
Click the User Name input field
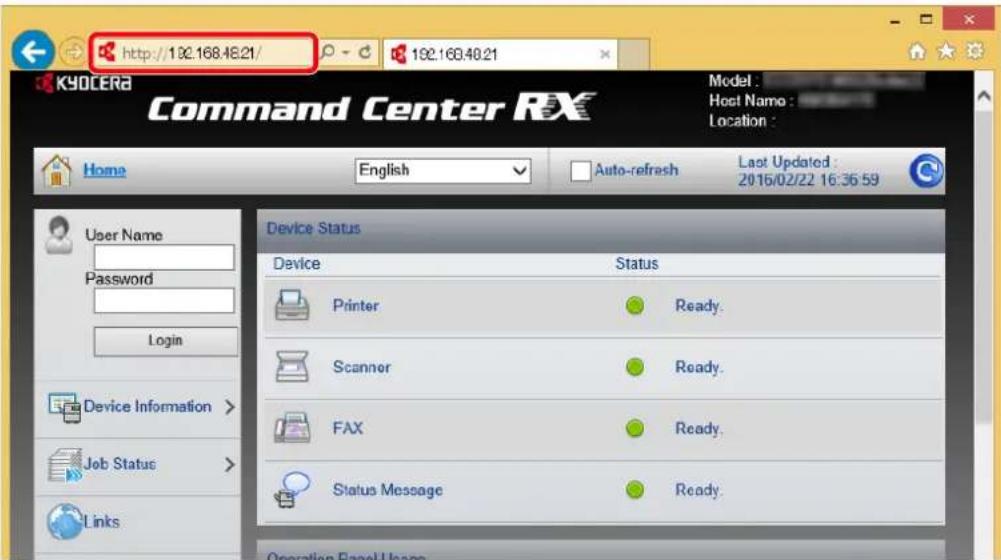[x=164, y=257]
